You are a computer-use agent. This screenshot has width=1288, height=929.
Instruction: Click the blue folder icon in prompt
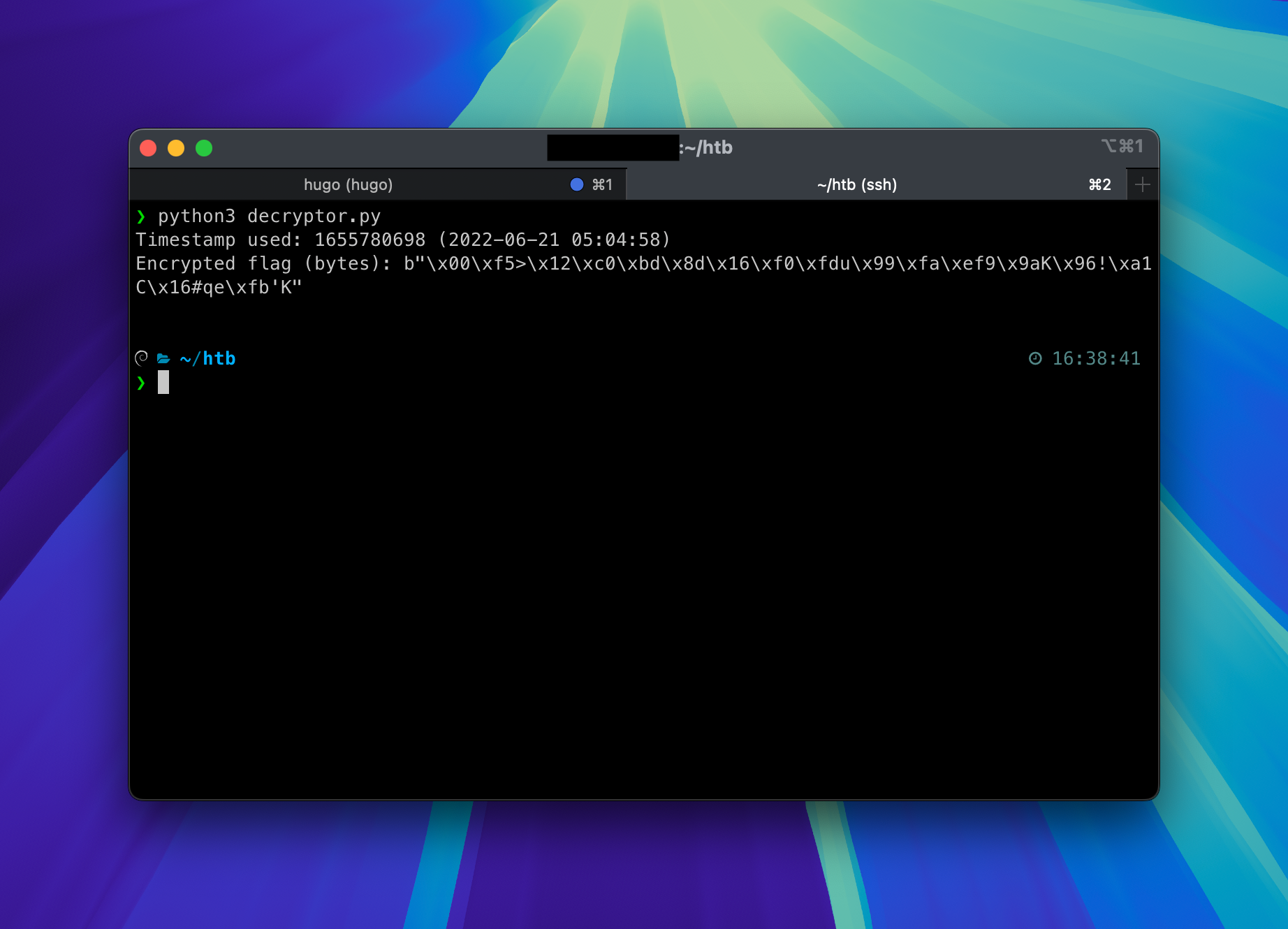pos(163,358)
